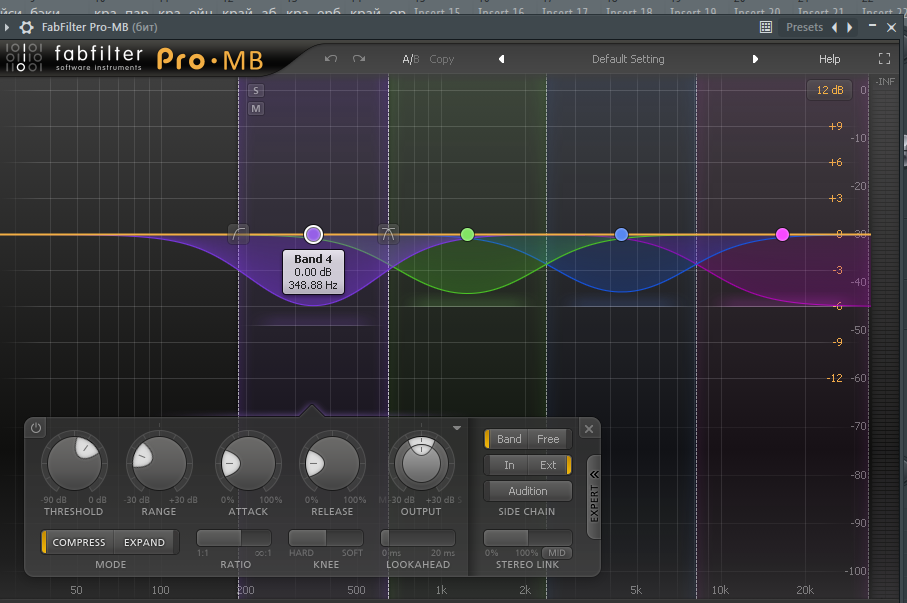Go to the previous Pro-MB preset
The image size is (907, 603).
click(502, 59)
